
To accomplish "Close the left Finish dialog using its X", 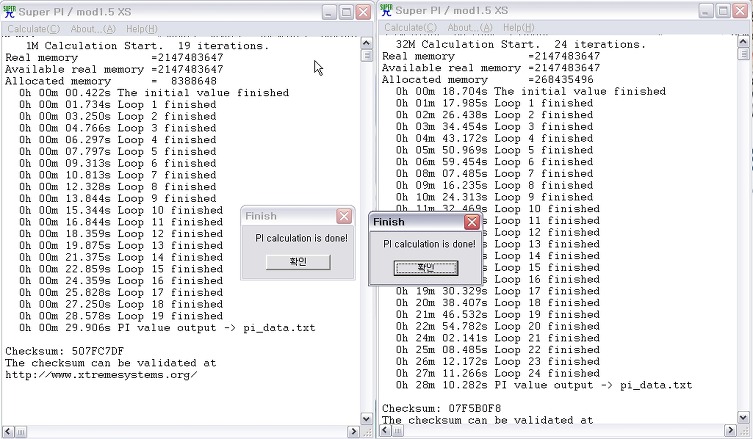I will 344,216.
